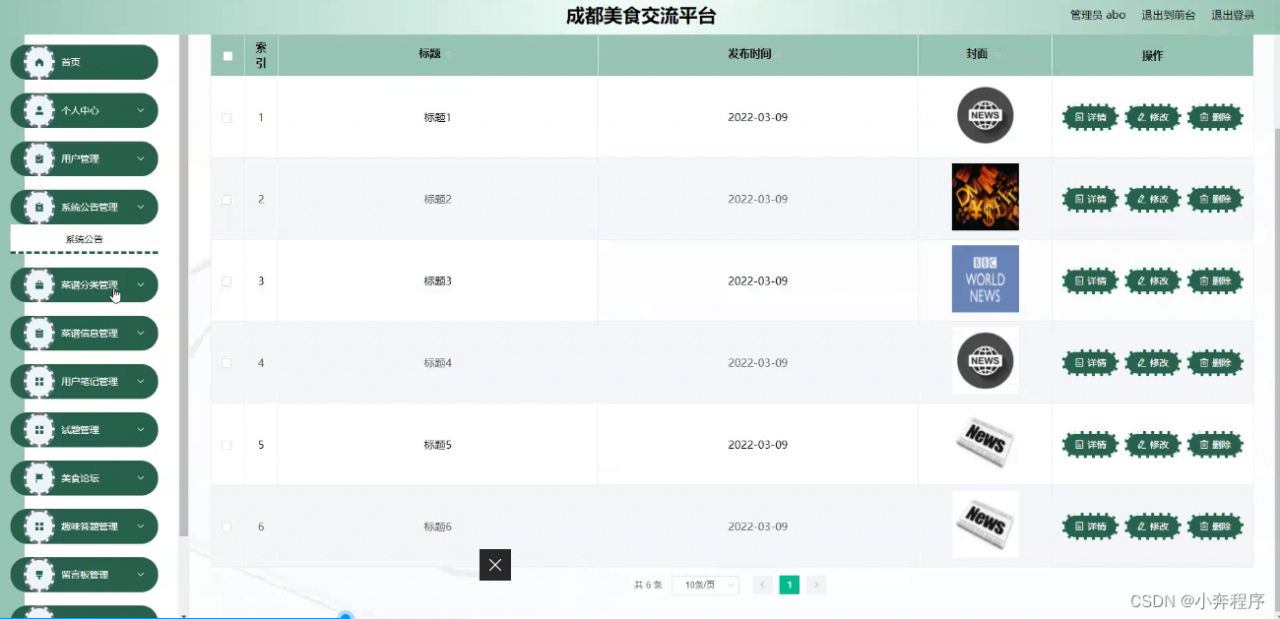Go to page 1 in pagination

[789, 584]
